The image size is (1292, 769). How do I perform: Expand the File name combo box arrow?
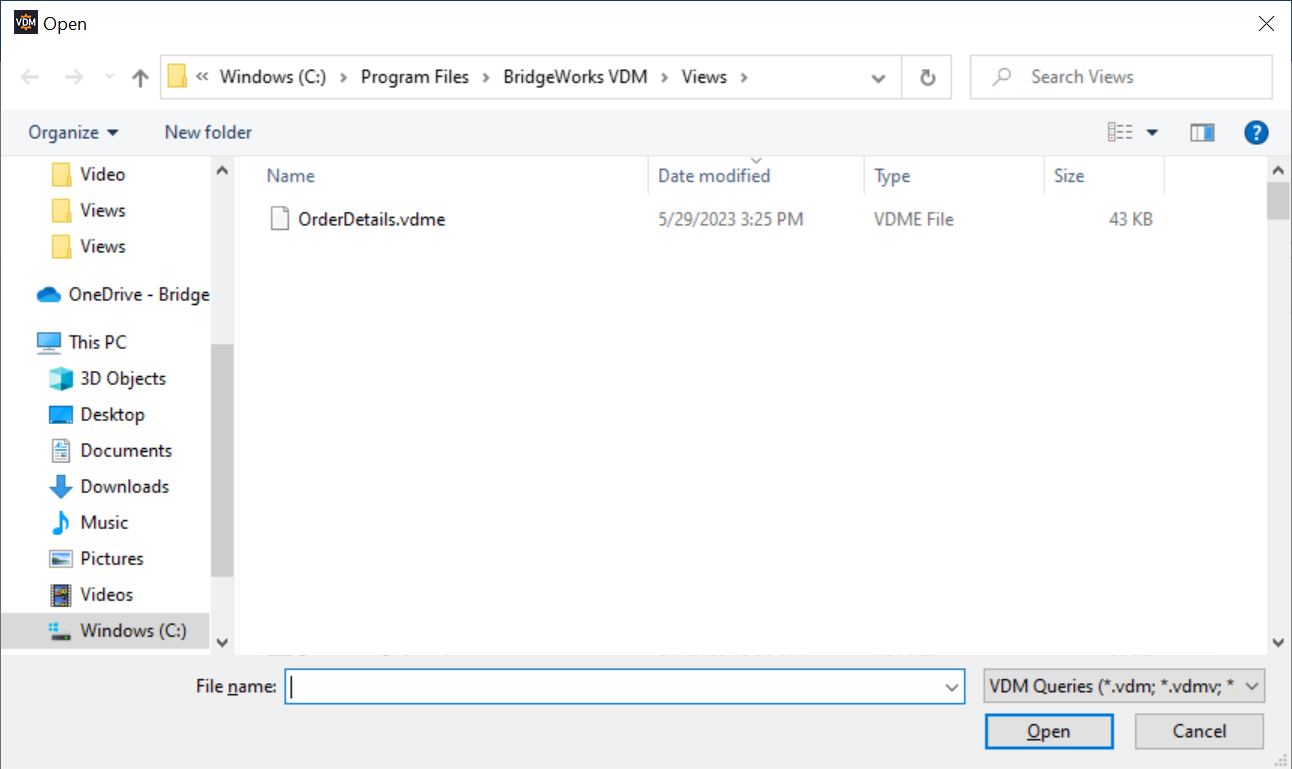(950, 686)
